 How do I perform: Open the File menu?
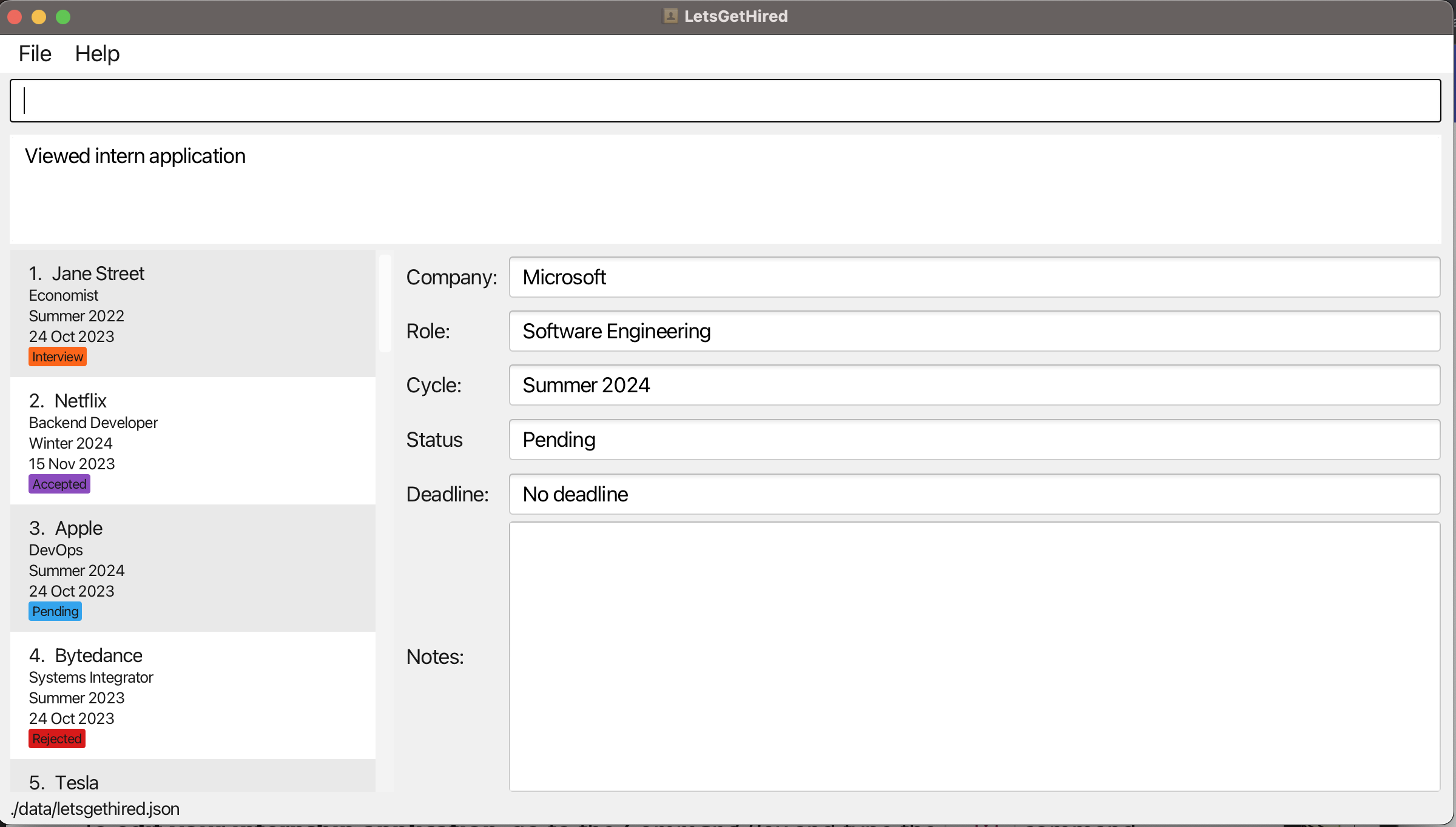click(x=35, y=53)
